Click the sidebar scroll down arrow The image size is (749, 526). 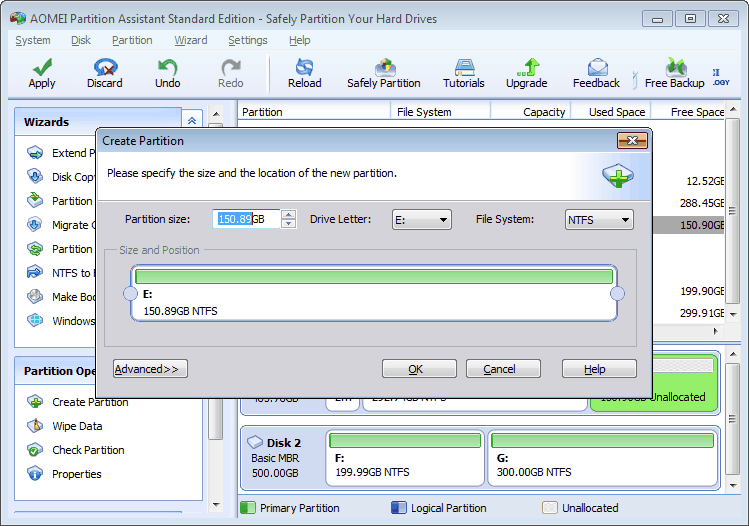216,505
